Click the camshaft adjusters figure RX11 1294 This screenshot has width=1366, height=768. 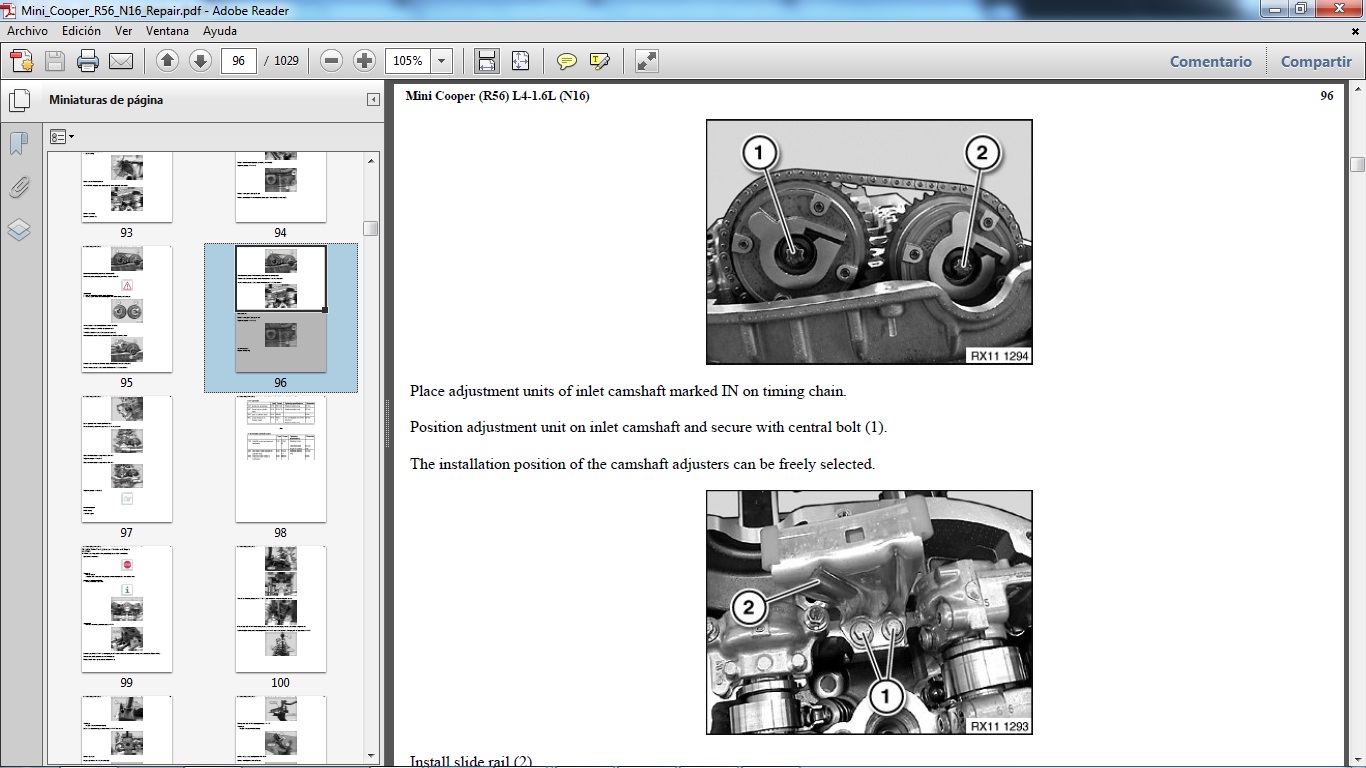869,242
